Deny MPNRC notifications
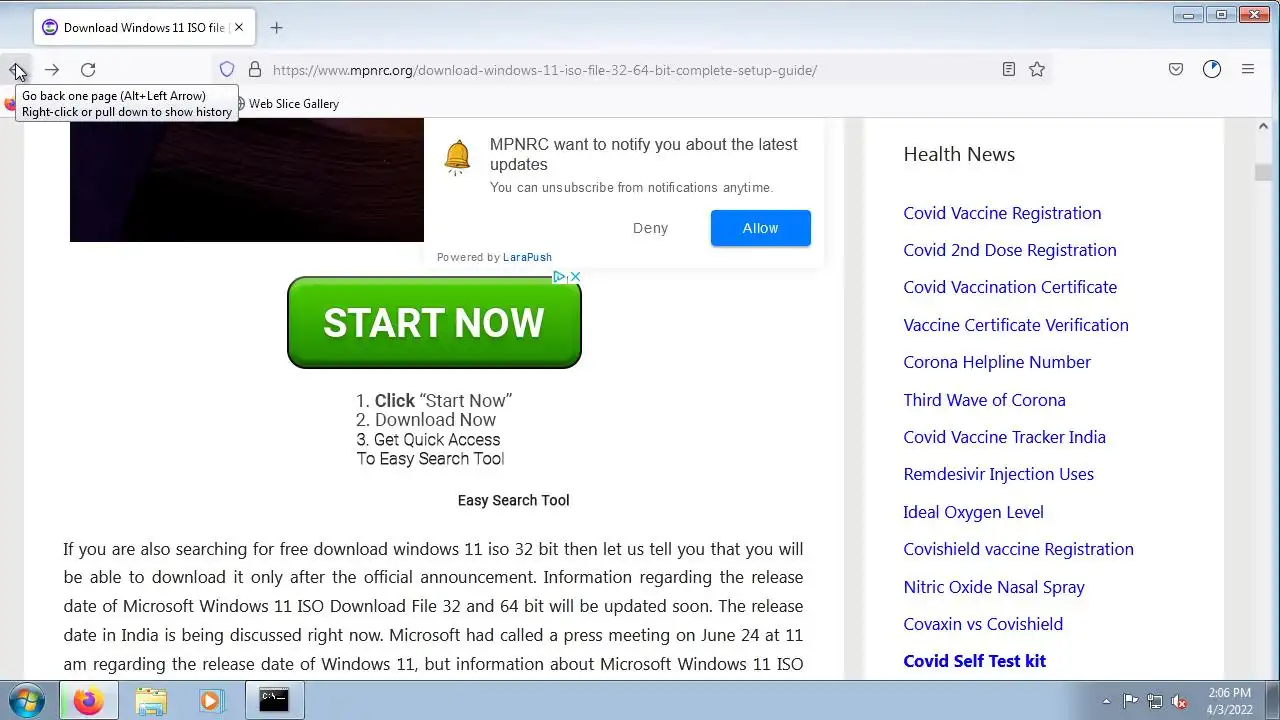 [650, 228]
